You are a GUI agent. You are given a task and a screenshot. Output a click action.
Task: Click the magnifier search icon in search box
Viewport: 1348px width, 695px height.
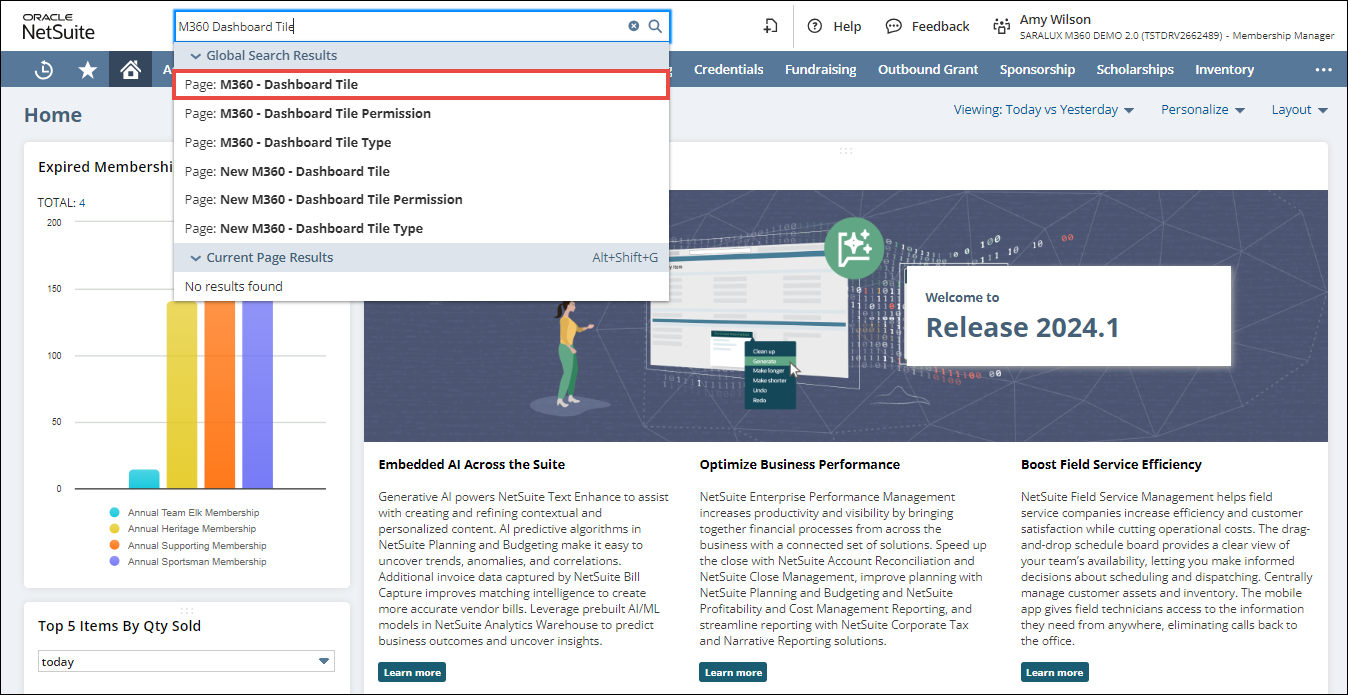pos(655,27)
